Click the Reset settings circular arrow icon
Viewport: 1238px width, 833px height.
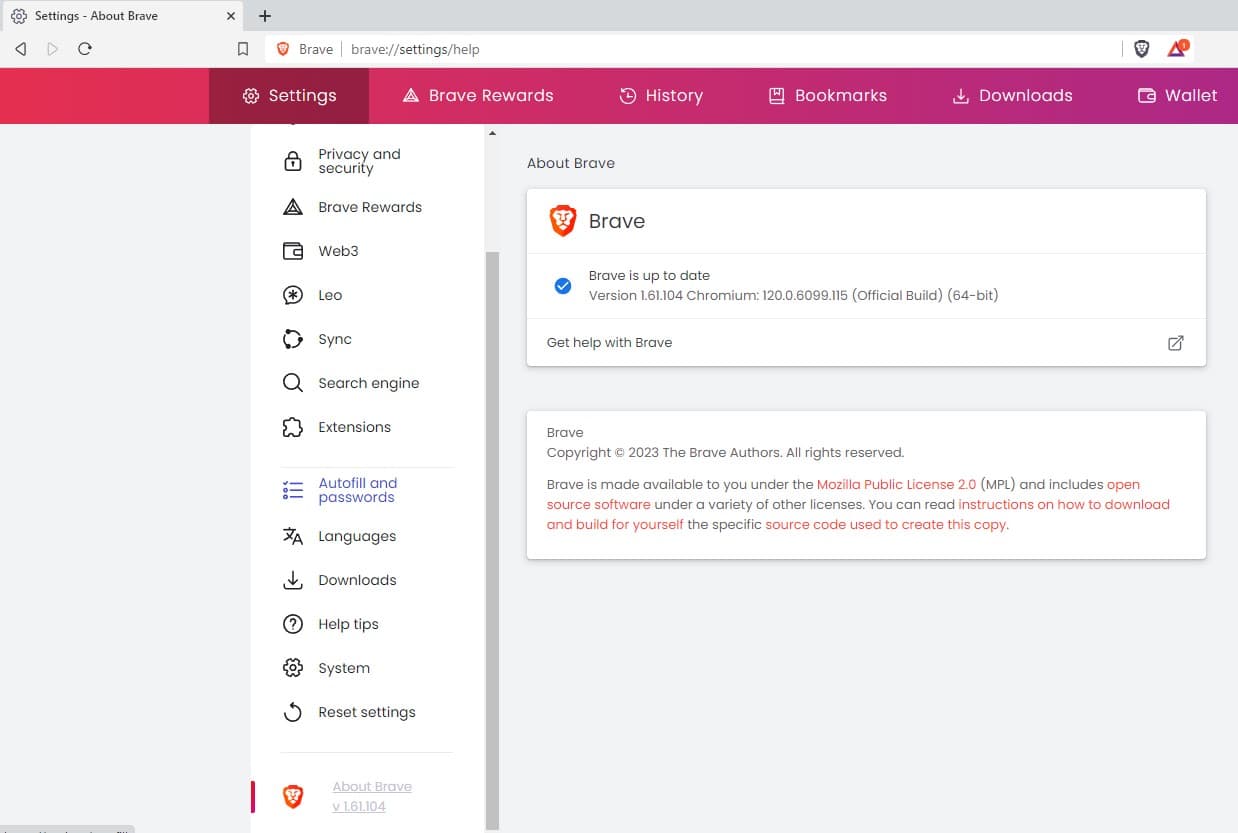293,712
